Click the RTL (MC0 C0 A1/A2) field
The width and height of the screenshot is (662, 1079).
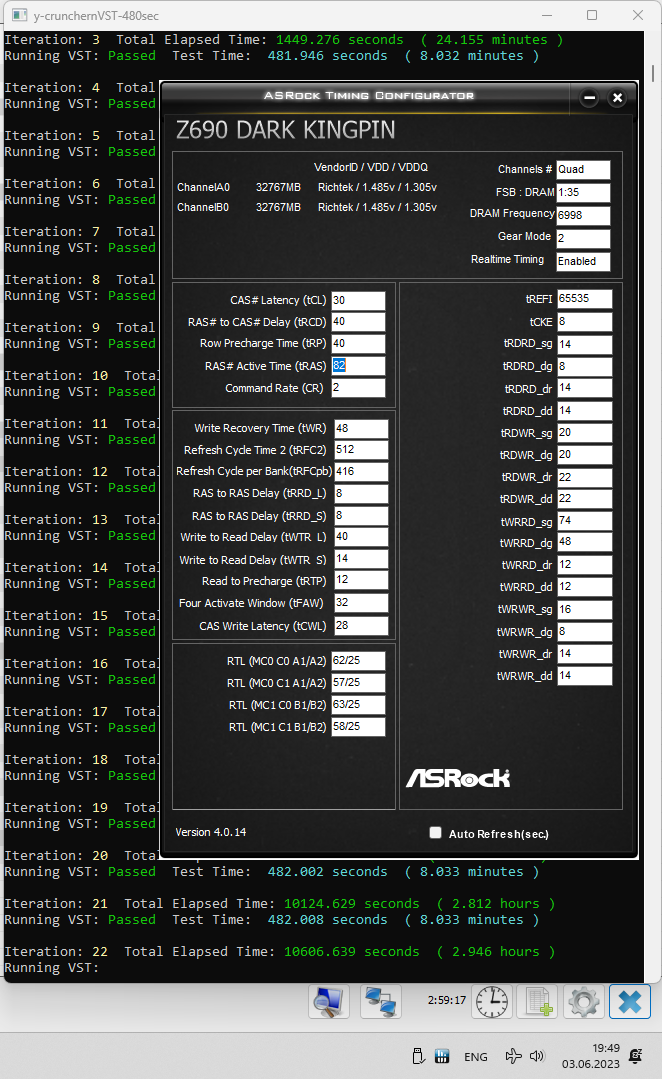click(x=359, y=661)
